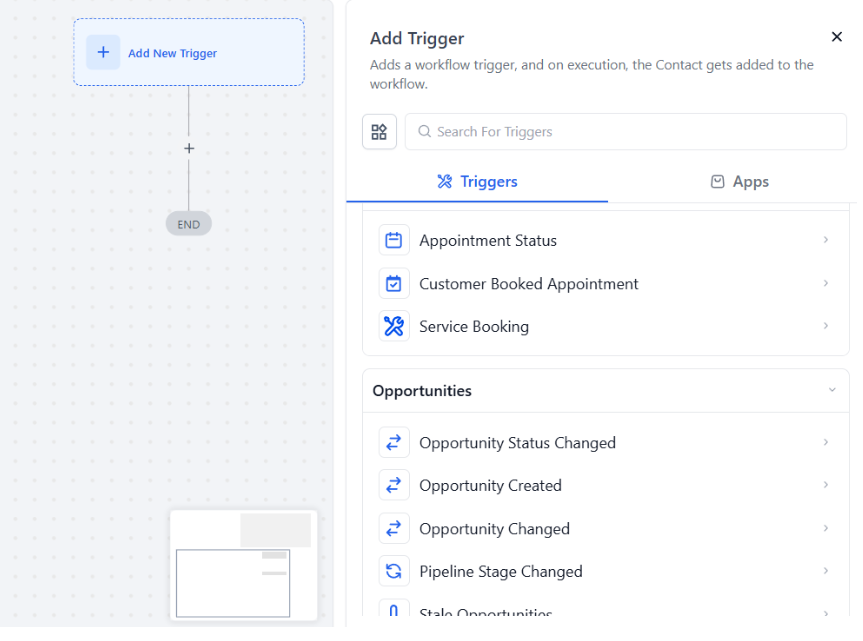Open the trigger categories grid view icon
This screenshot has height=641, width=863.
tap(379, 132)
